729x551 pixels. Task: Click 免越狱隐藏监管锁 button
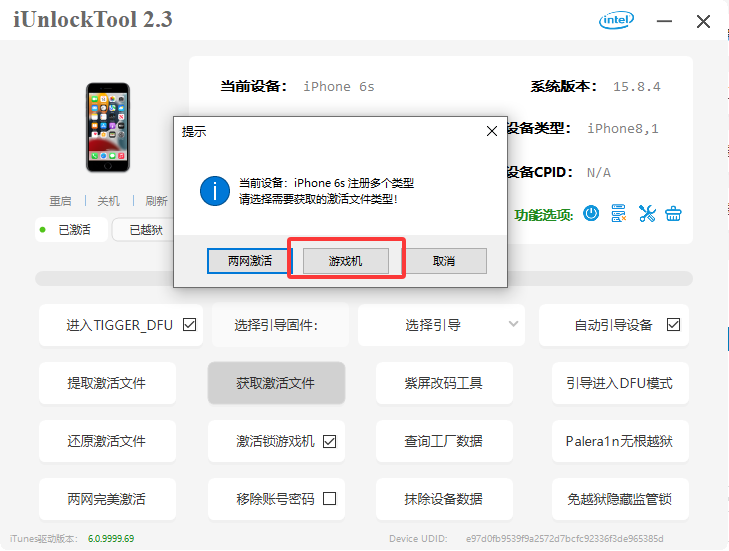(620, 499)
